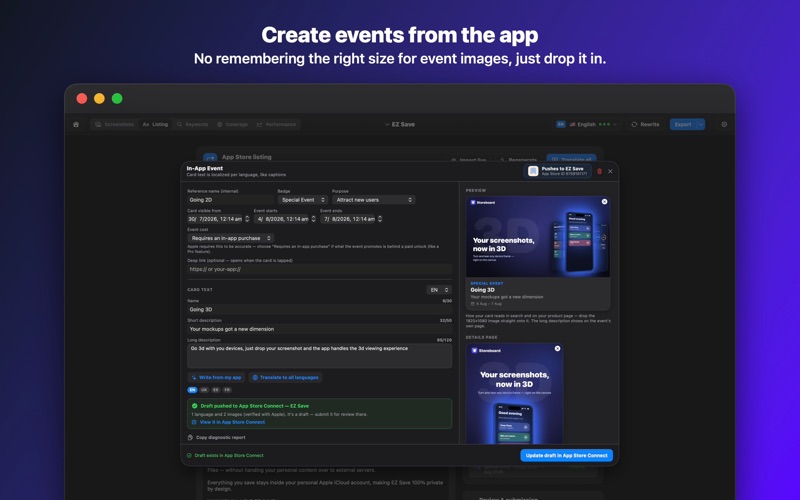
Task: Remove the preview card image
Action: [605, 202]
